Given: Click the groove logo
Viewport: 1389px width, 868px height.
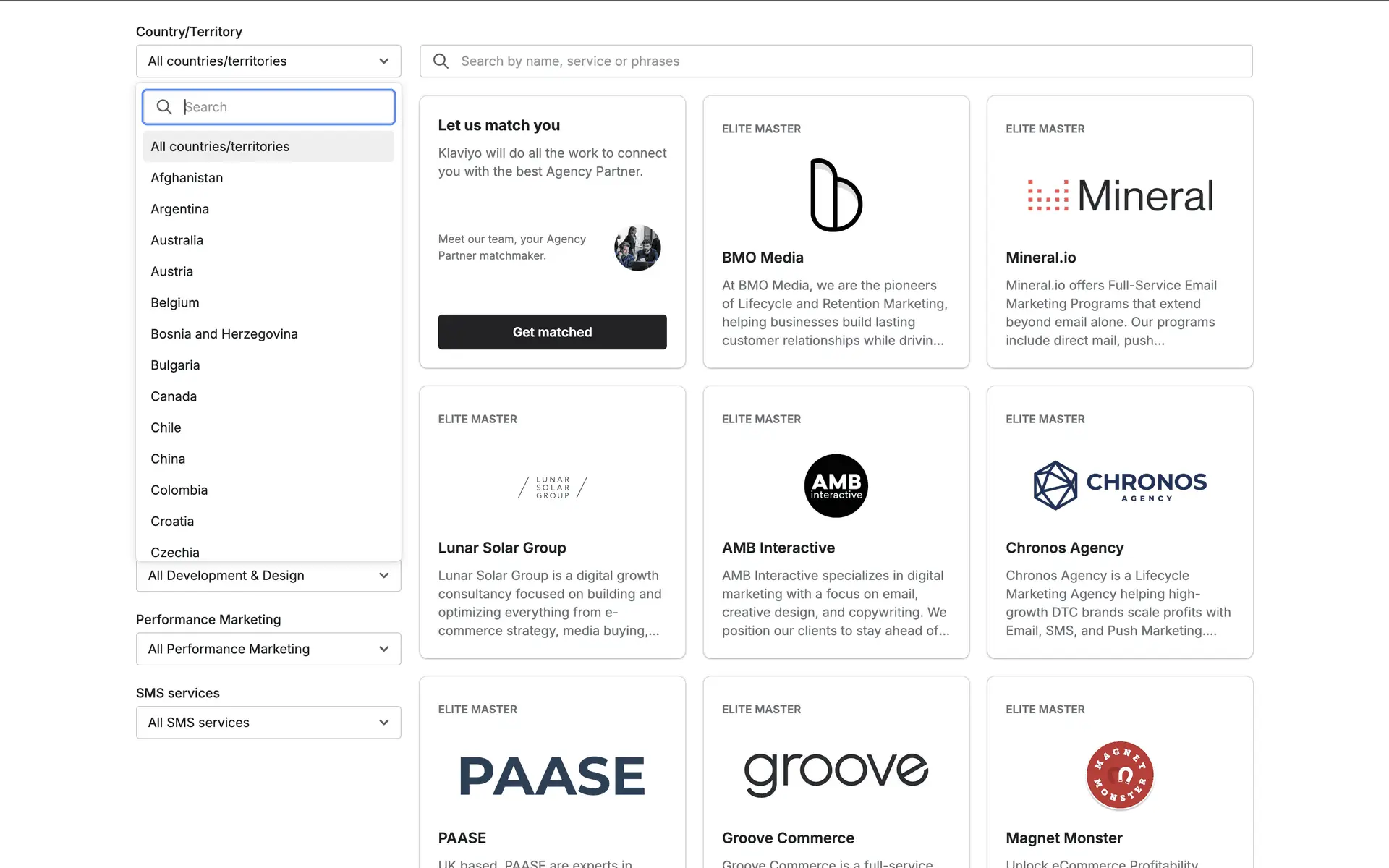Looking at the screenshot, I should pos(836,773).
